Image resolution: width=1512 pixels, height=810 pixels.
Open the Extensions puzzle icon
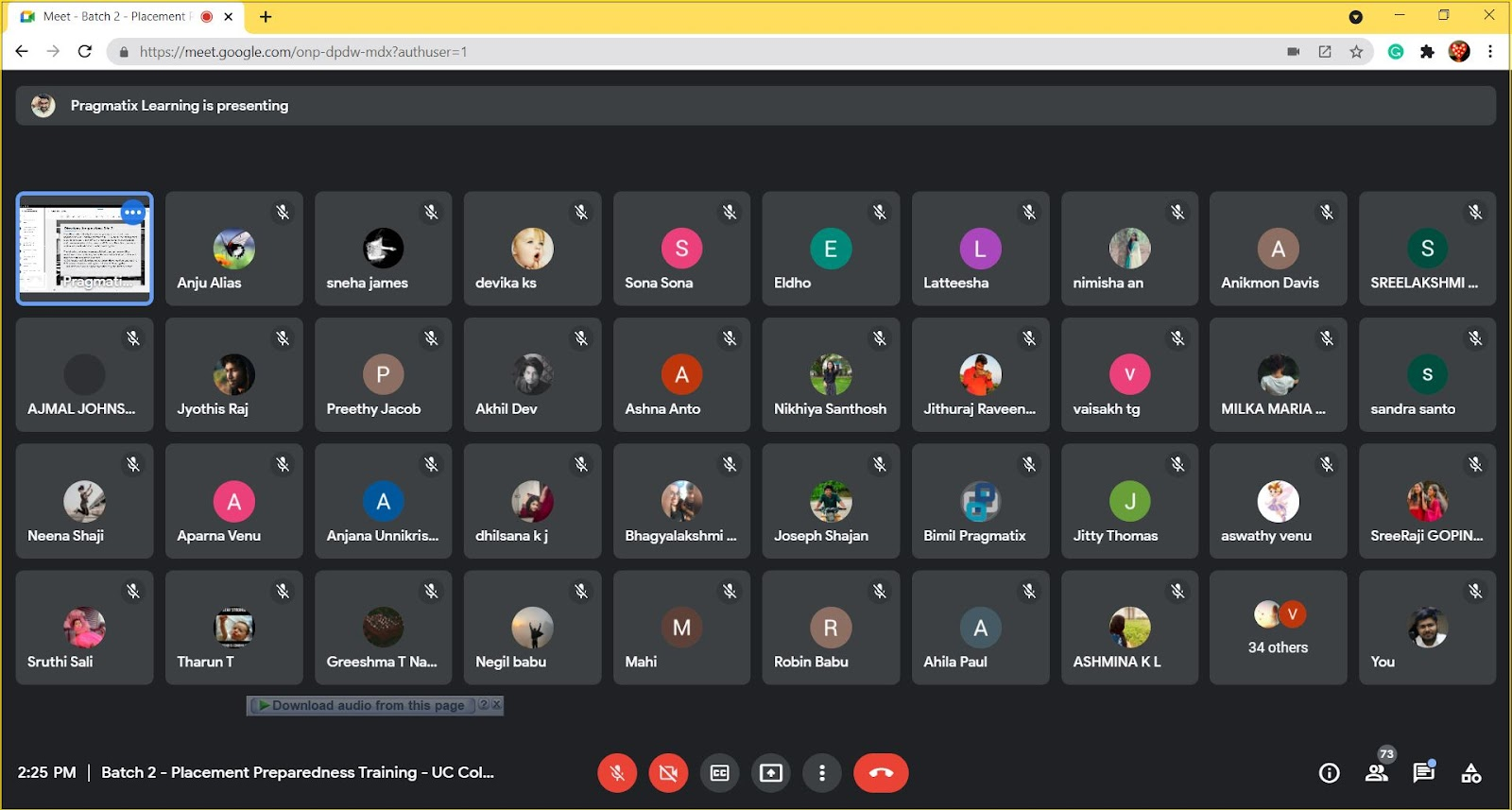click(x=1427, y=52)
